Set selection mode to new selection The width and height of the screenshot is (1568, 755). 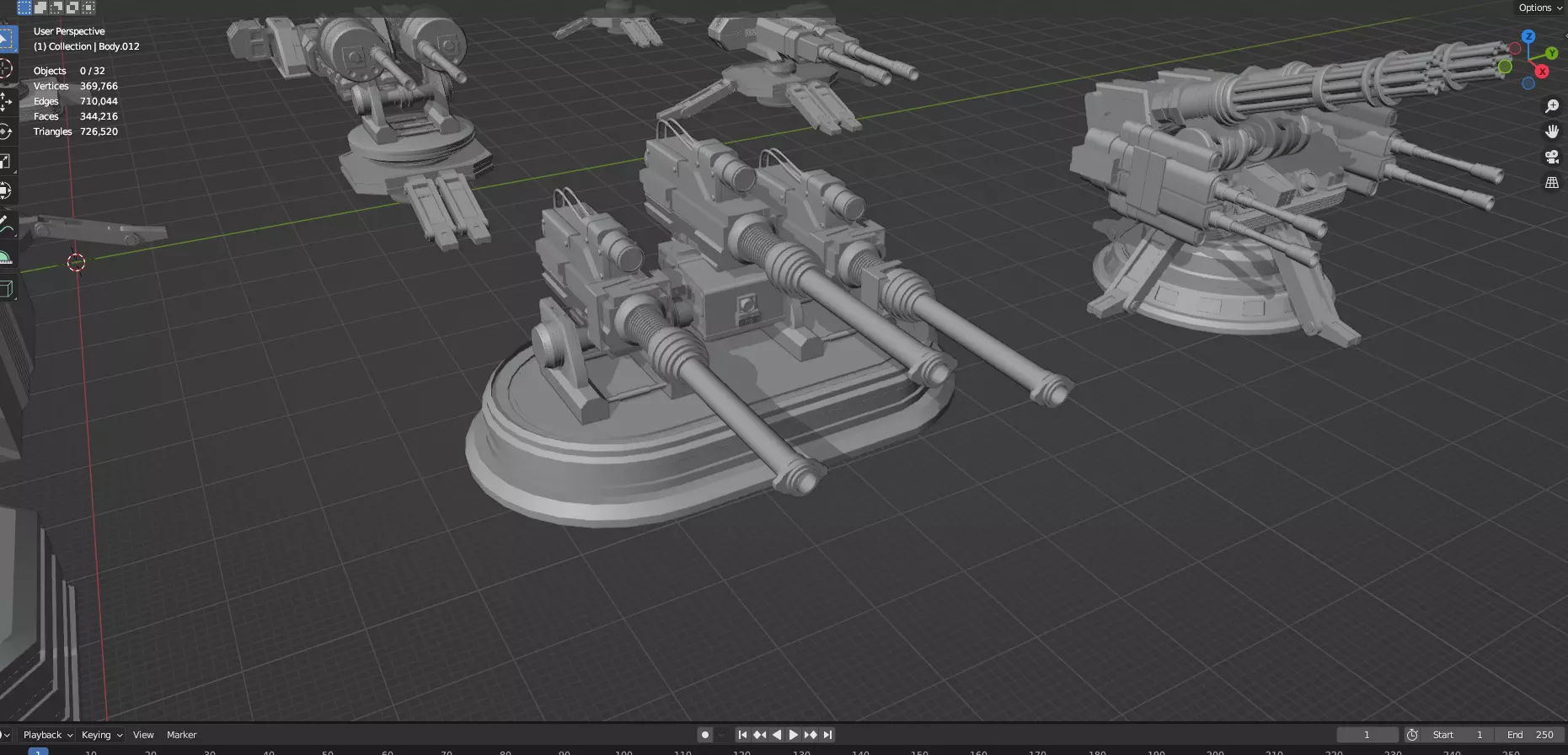point(24,8)
